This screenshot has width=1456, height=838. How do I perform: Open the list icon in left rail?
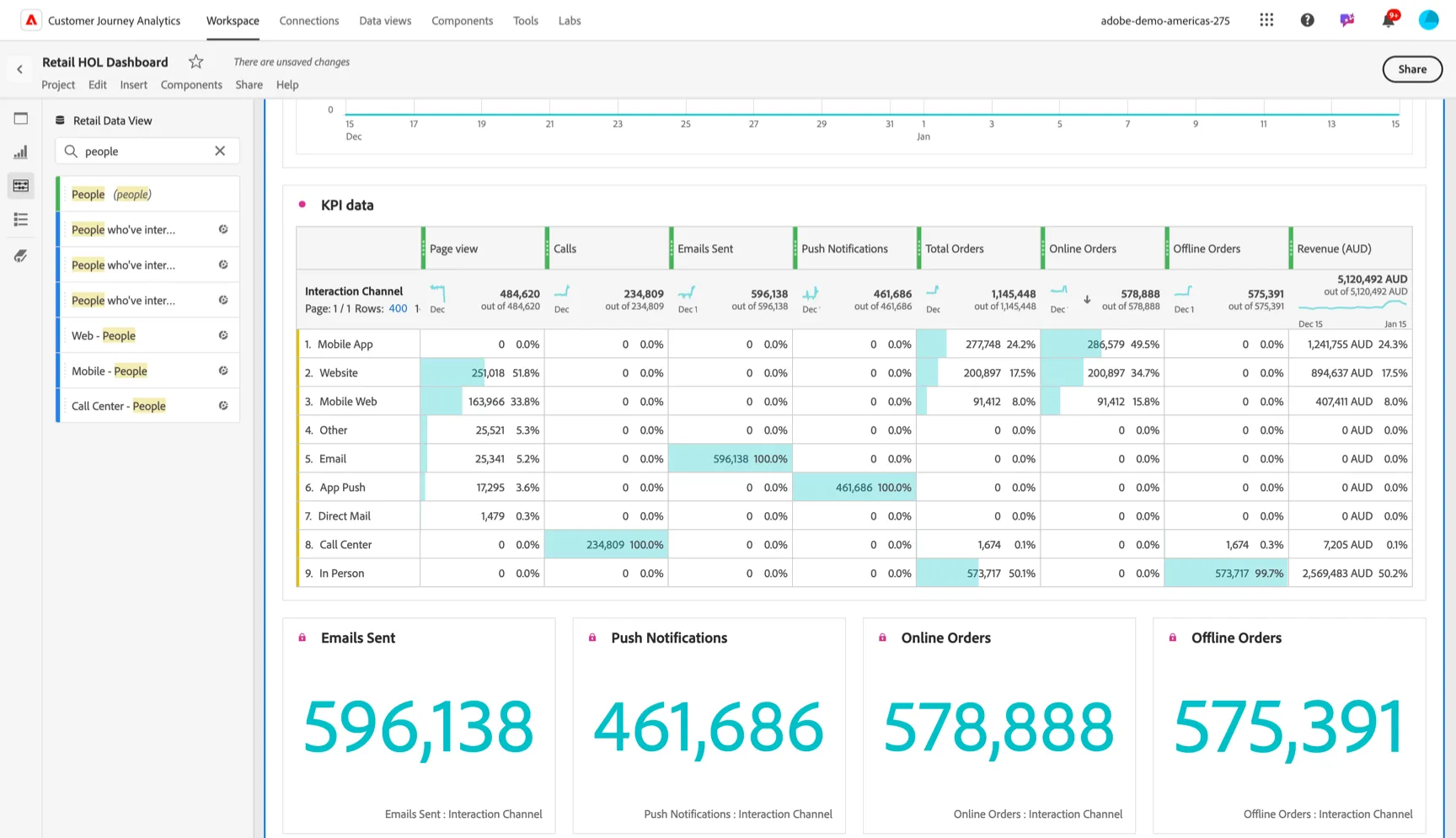pyautogui.click(x=21, y=220)
